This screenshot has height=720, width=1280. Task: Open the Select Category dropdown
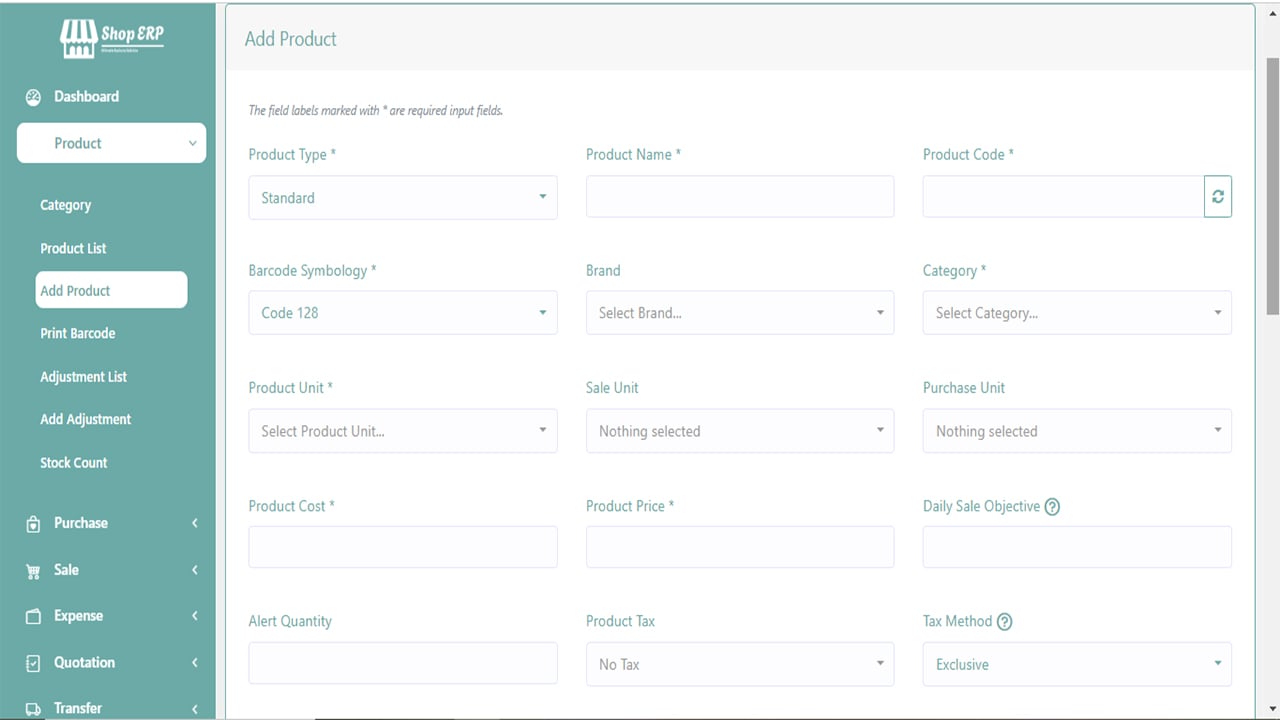[1076, 313]
